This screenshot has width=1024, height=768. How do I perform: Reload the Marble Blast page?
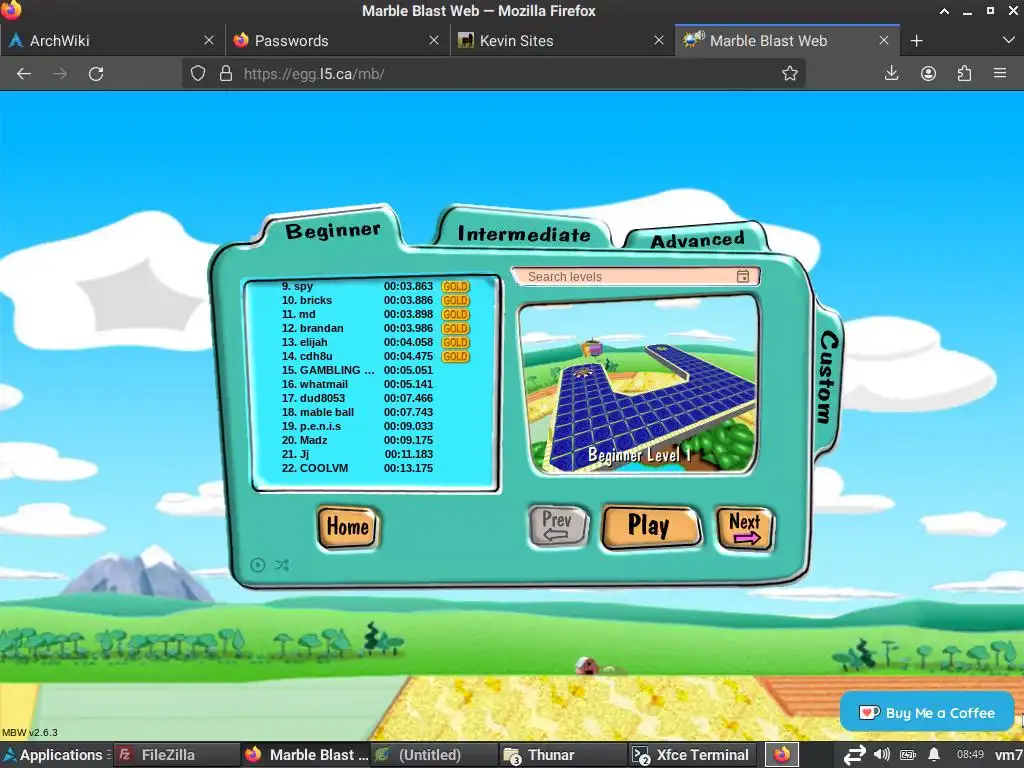pos(96,74)
